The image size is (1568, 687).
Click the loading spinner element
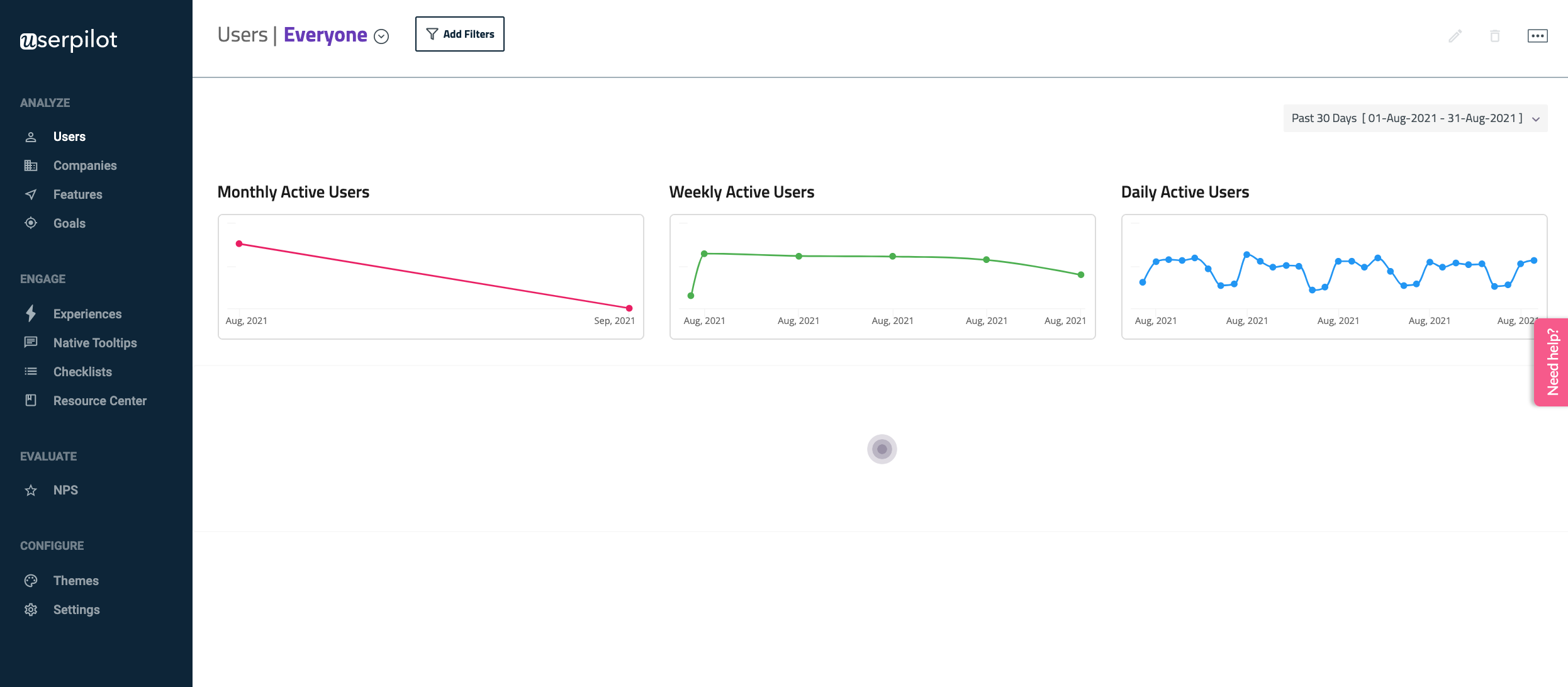coord(881,448)
